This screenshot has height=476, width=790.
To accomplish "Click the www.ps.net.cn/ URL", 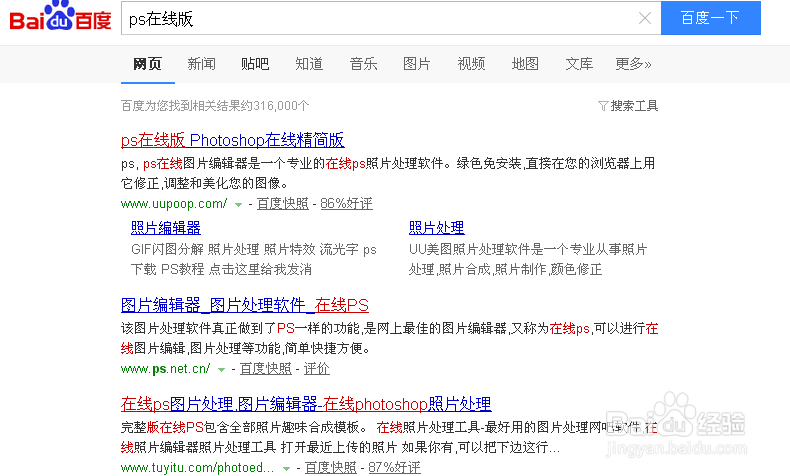I will (x=165, y=369).
